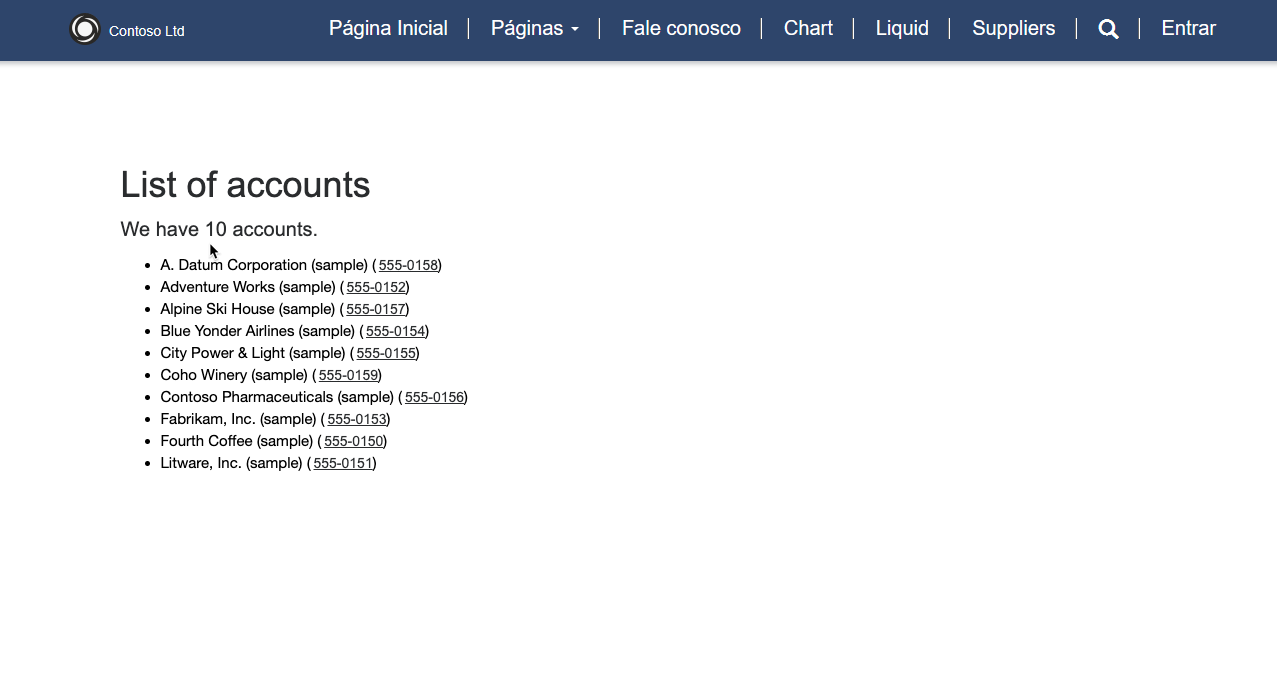Open Alpine Ski House phone 555-0157

click(x=375, y=309)
